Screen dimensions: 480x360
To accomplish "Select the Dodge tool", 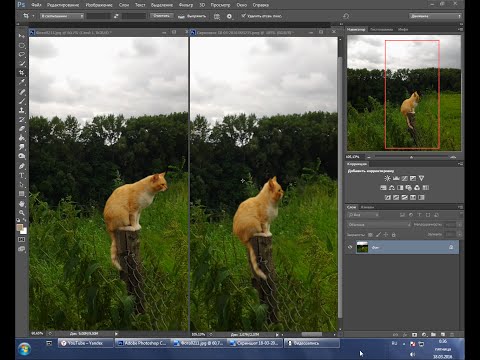I will [x=22, y=156].
